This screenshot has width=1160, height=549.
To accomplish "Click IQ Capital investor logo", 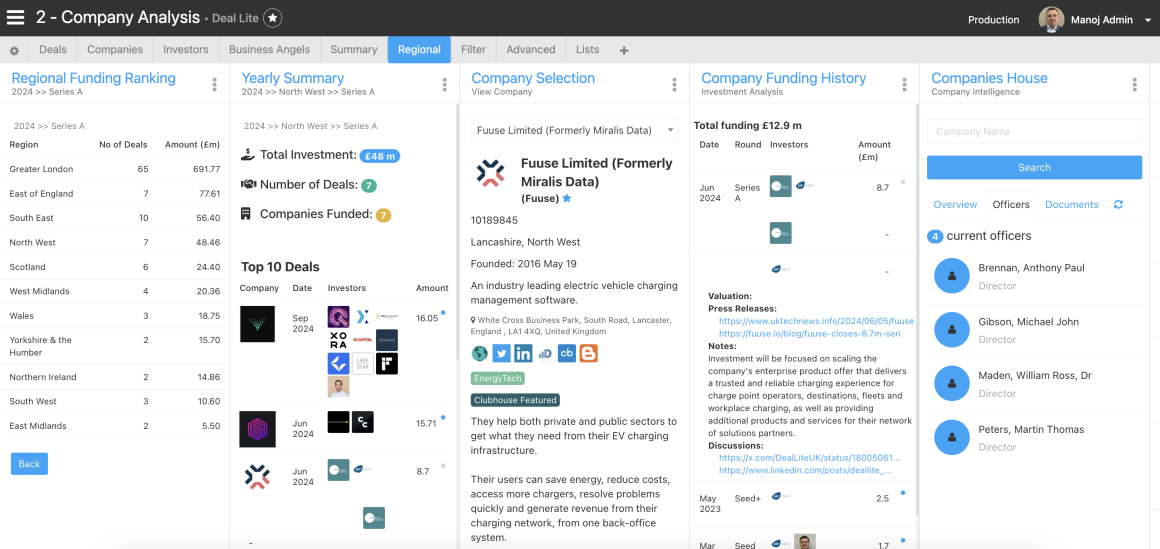I will pyautogui.click(x=362, y=340).
